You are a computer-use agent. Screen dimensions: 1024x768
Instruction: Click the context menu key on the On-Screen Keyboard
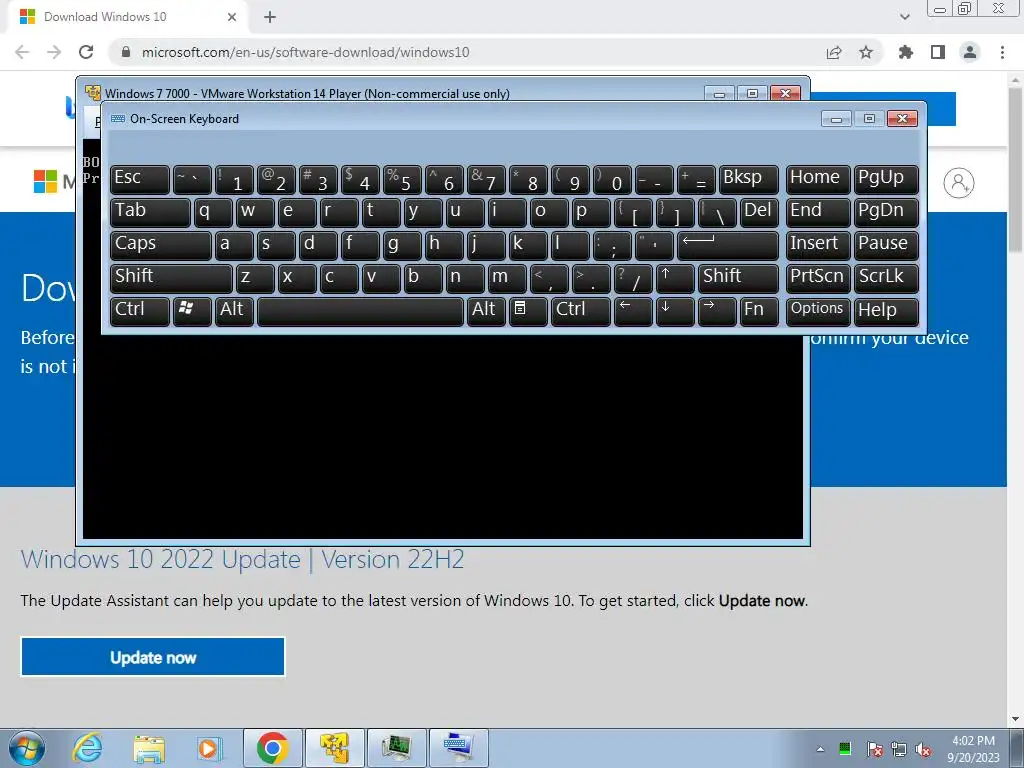528,310
